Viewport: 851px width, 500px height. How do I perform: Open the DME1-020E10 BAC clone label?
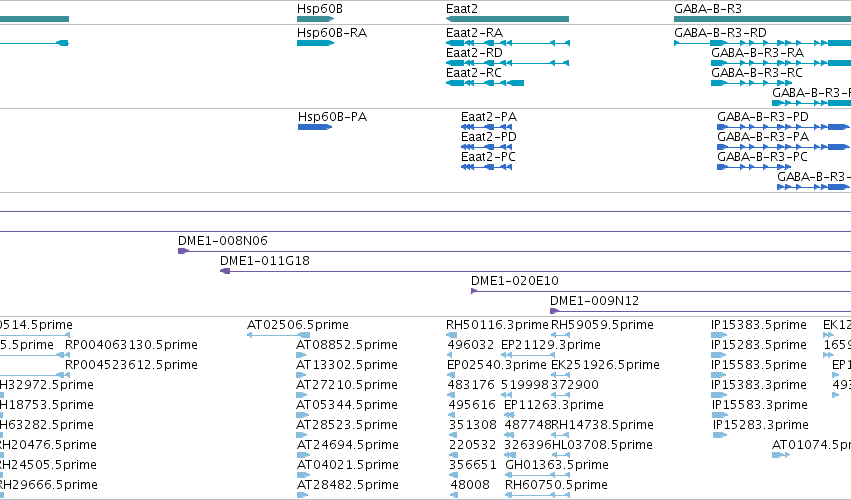[x=515, y=281]
